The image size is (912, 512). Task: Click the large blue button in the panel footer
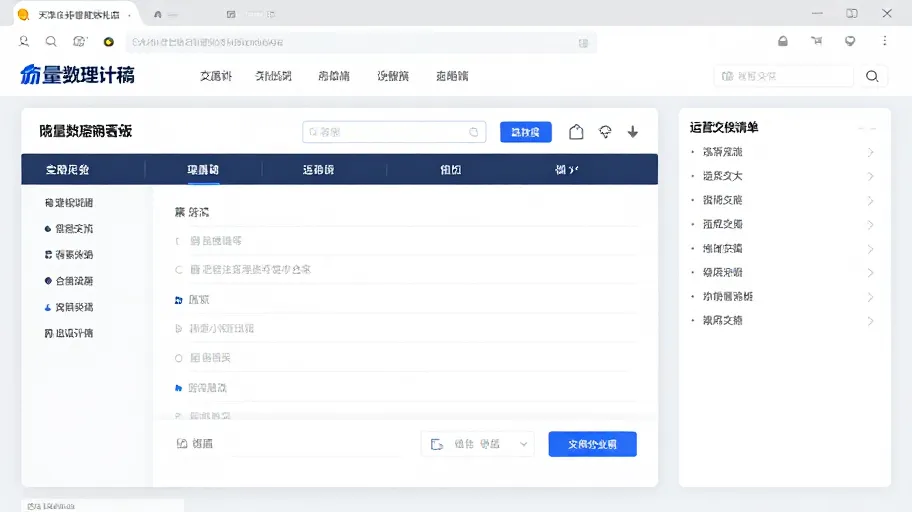pyautogui.click(x=592, y=445)
